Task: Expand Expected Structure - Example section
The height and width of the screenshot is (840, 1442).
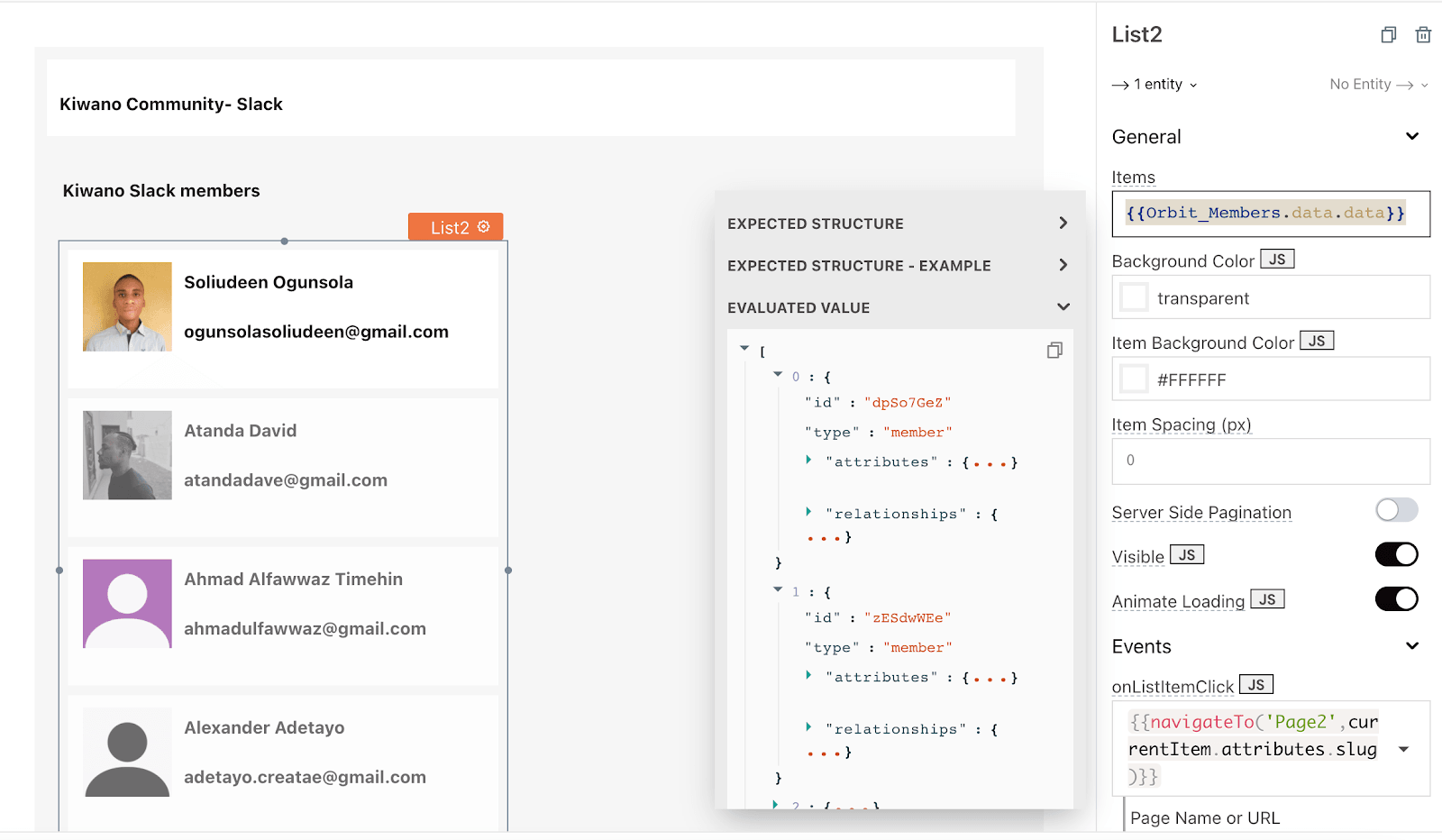Action: point(1063,266)
